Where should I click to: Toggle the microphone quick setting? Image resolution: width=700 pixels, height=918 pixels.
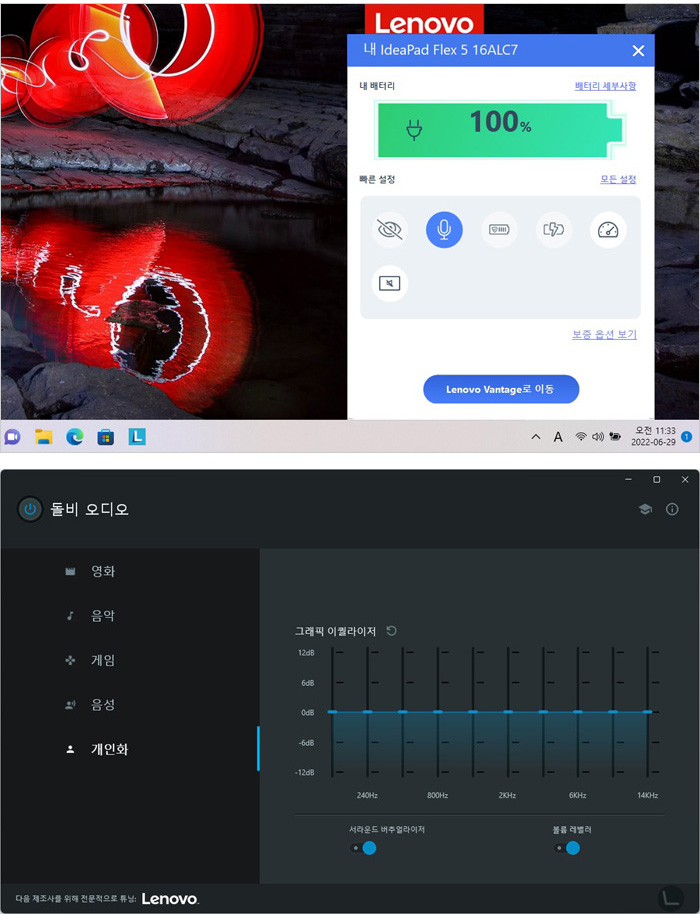click(444, 230)
